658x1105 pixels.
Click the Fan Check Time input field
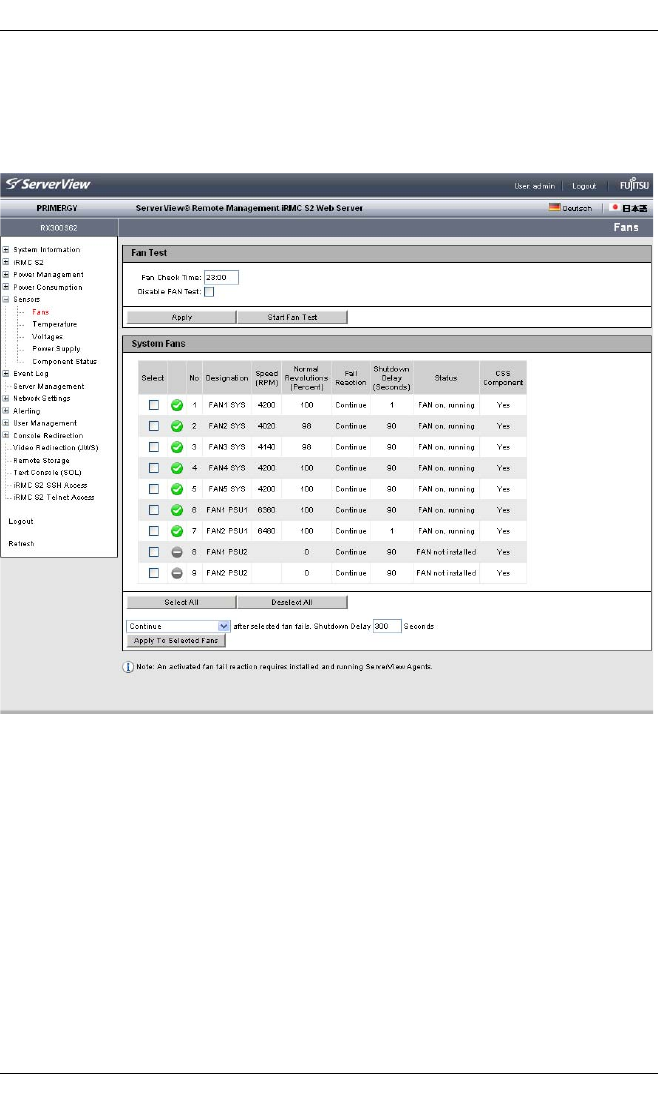(221, 278)
